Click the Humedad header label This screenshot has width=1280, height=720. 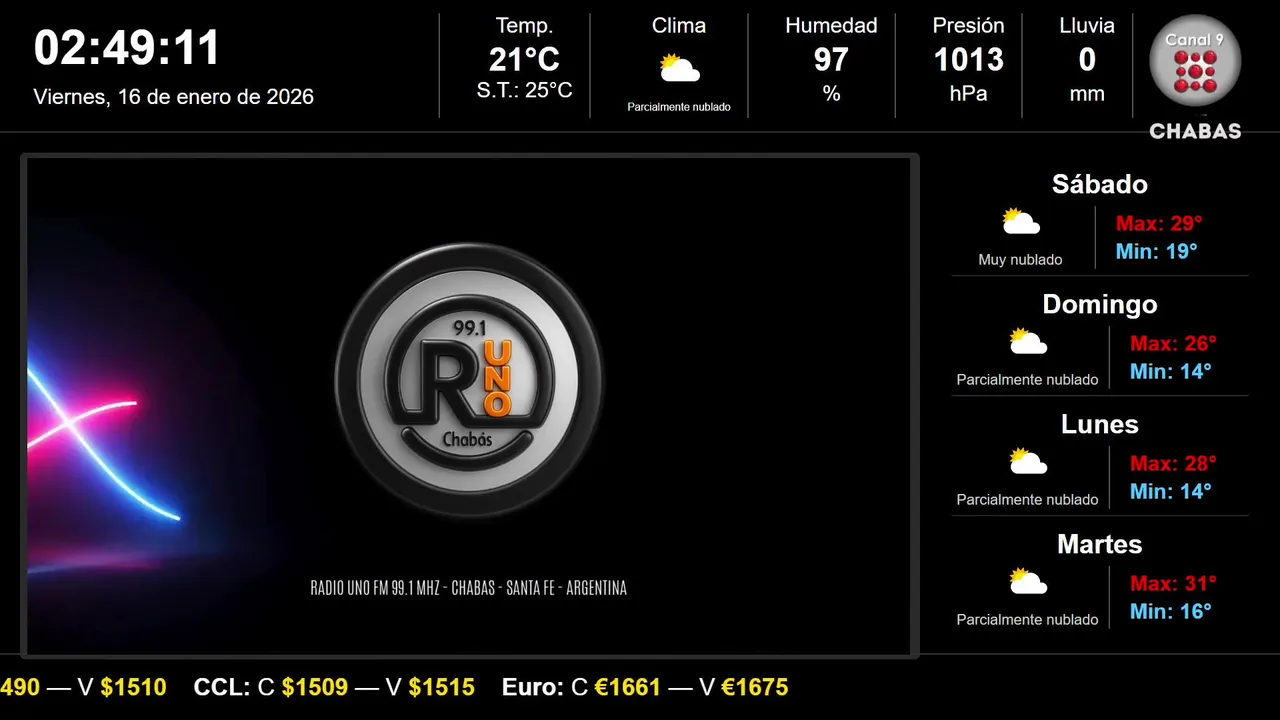tap(831, 26)
